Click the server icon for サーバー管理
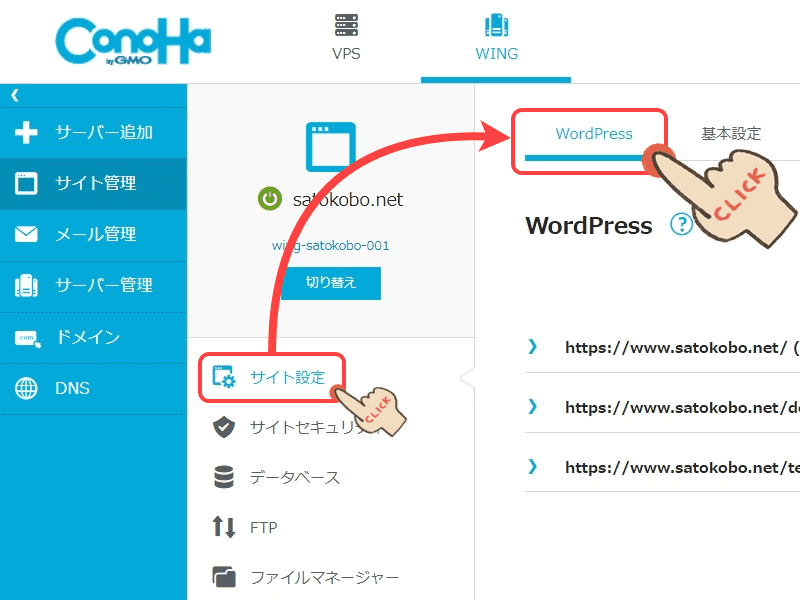Viewport: 800px width, 600px height. (x=26, y=286)
